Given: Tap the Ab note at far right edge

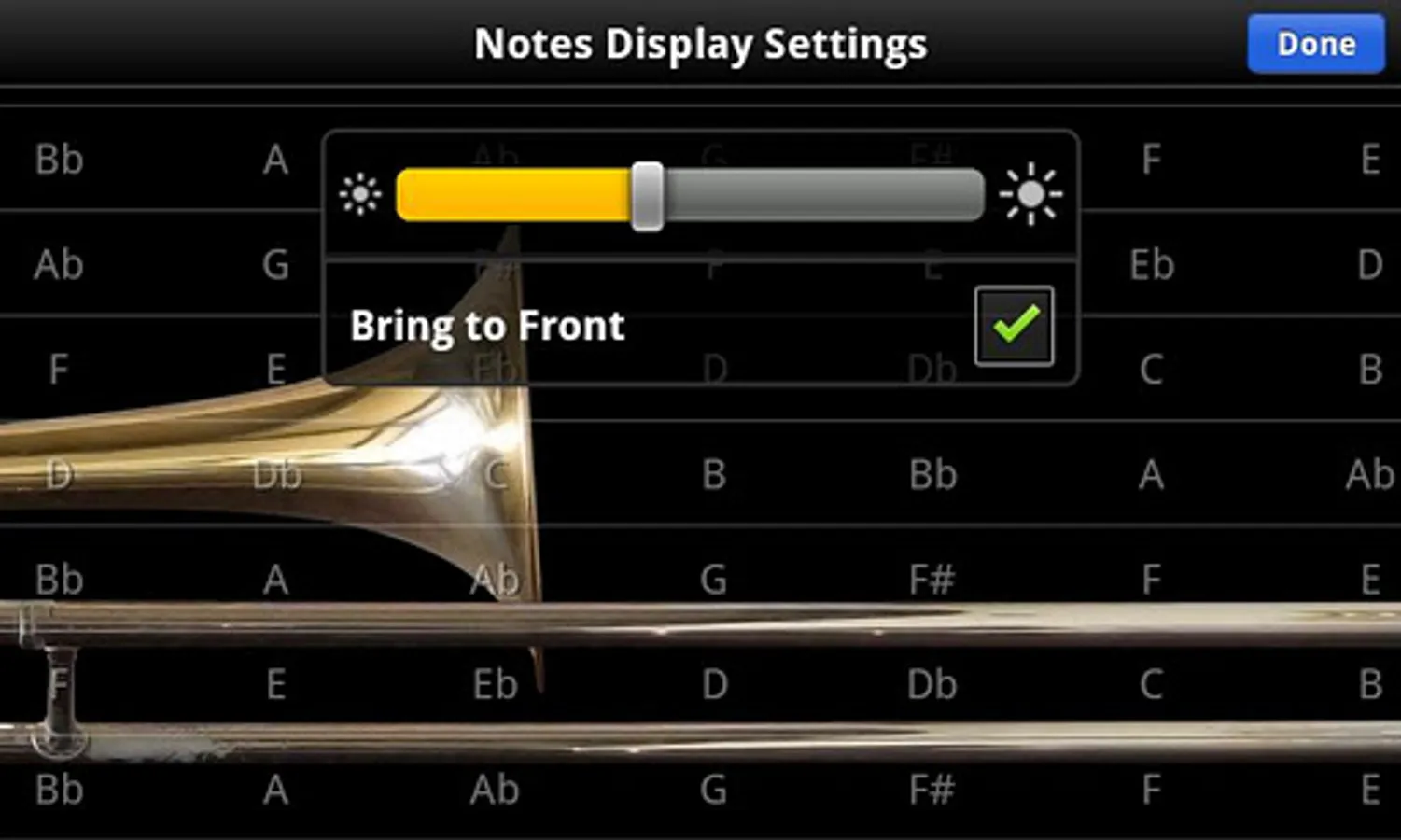Looking at the screenshot, I should click(1369, 475).
